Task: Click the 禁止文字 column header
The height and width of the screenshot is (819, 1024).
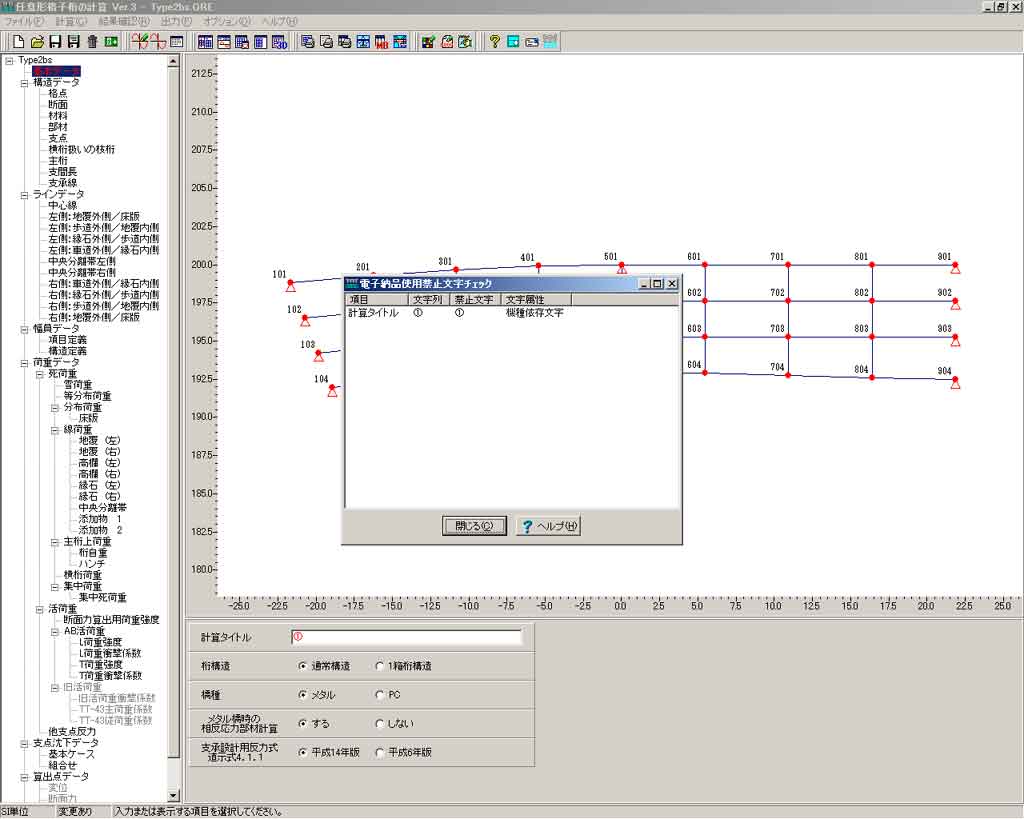Action: click(x=475, y=300)
